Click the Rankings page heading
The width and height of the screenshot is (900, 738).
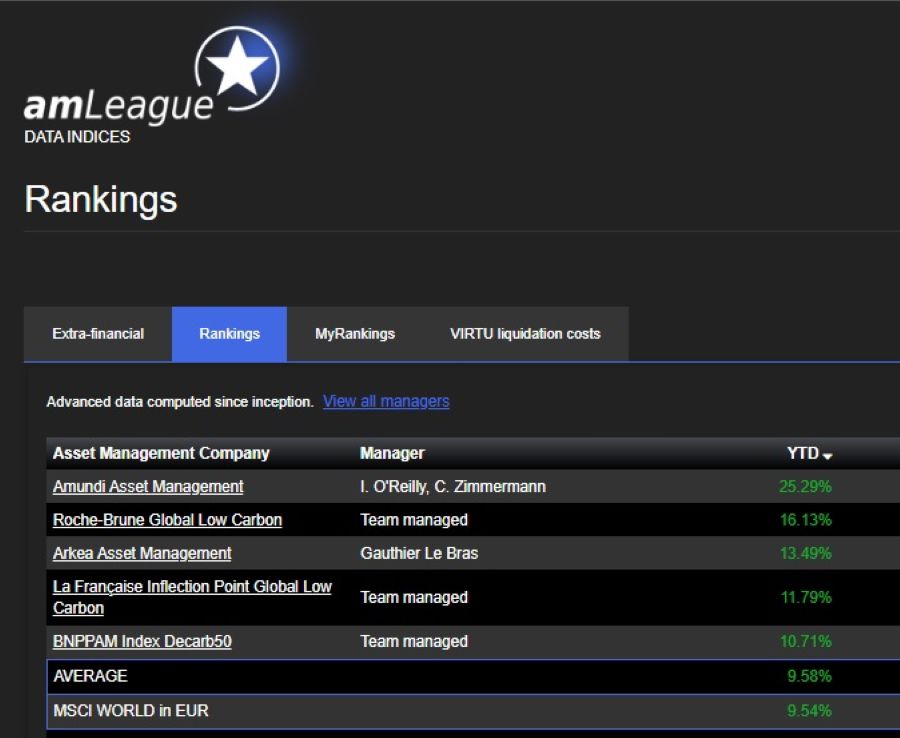101,200
